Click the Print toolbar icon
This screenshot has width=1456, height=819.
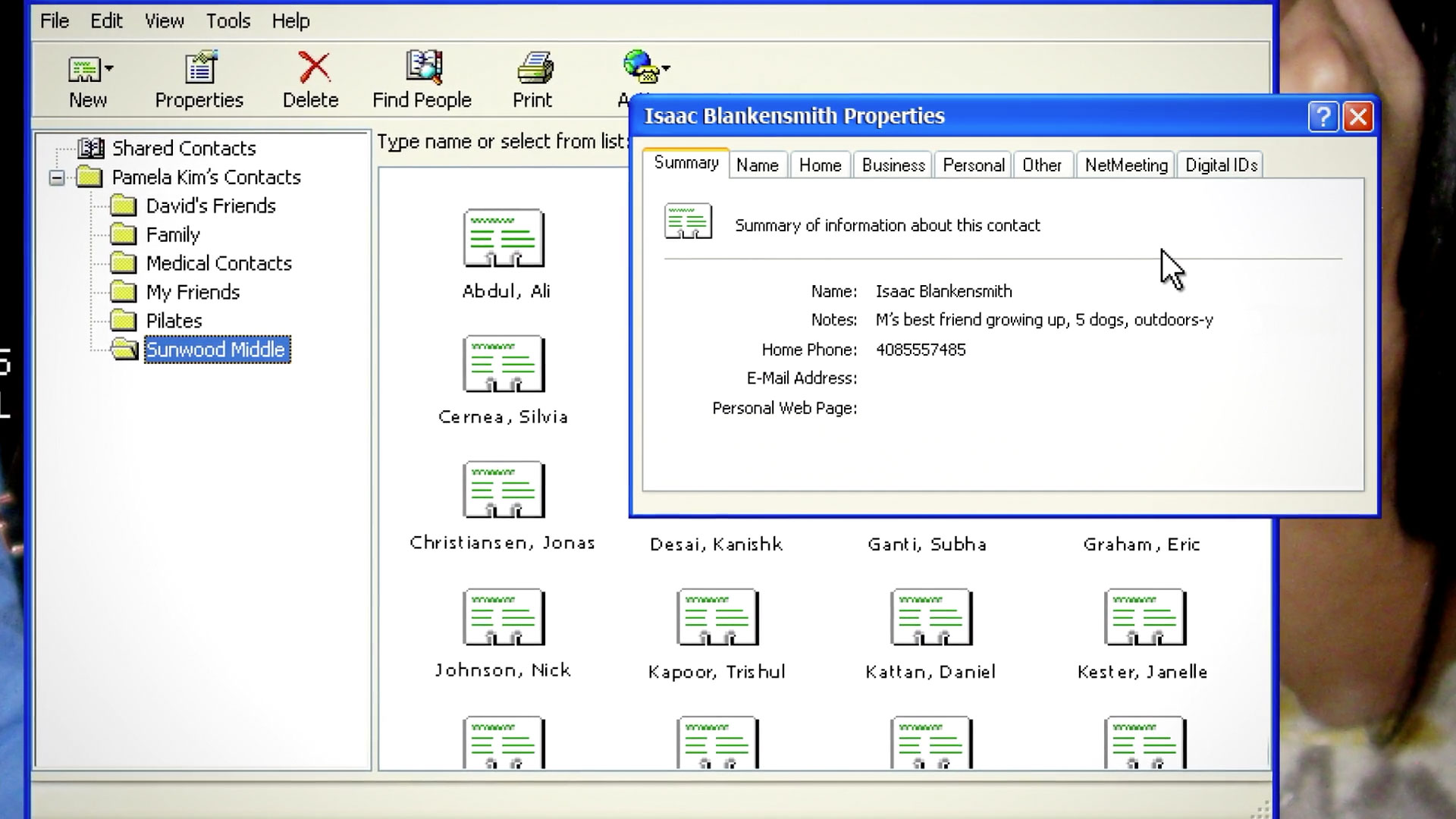pos(535,67)
